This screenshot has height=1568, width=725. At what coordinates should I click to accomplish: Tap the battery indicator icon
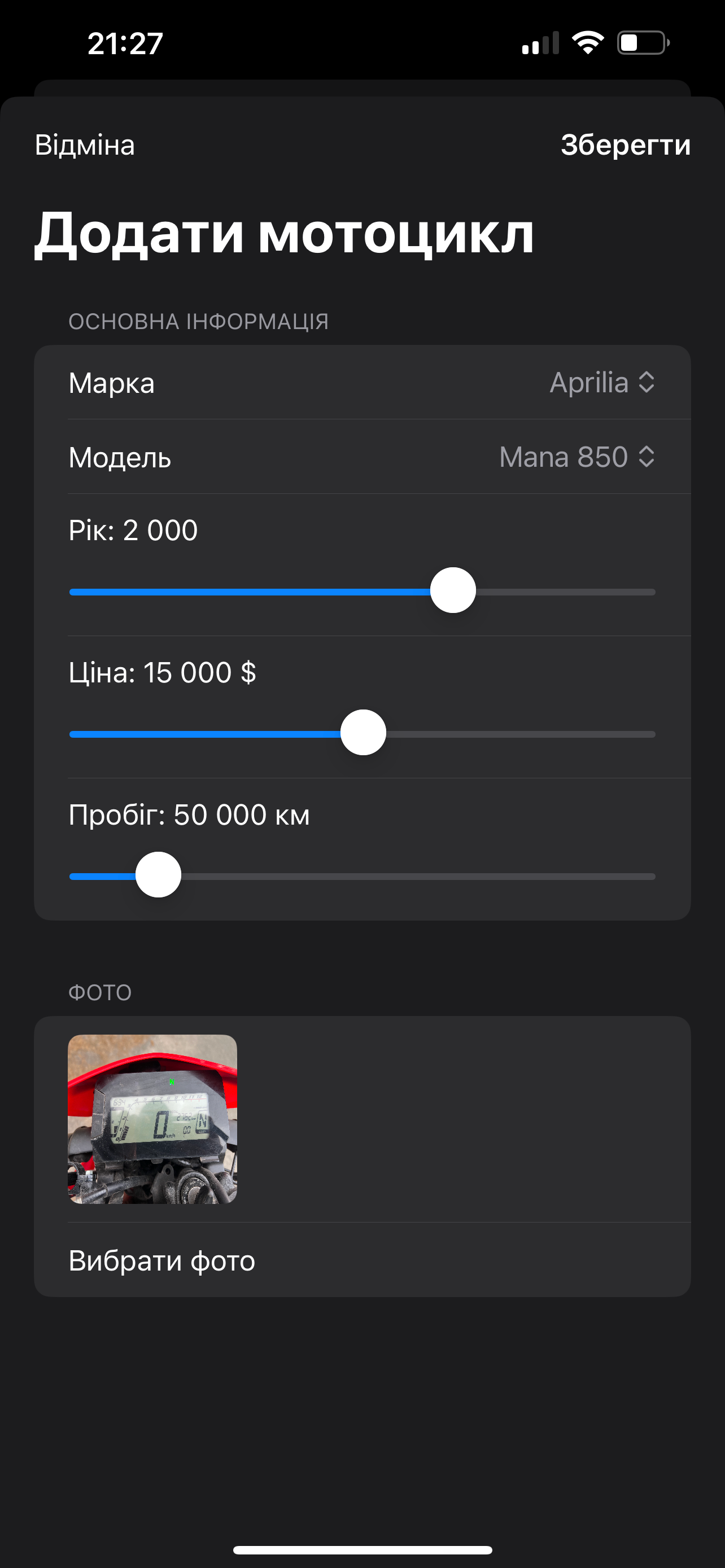point(644,43)
